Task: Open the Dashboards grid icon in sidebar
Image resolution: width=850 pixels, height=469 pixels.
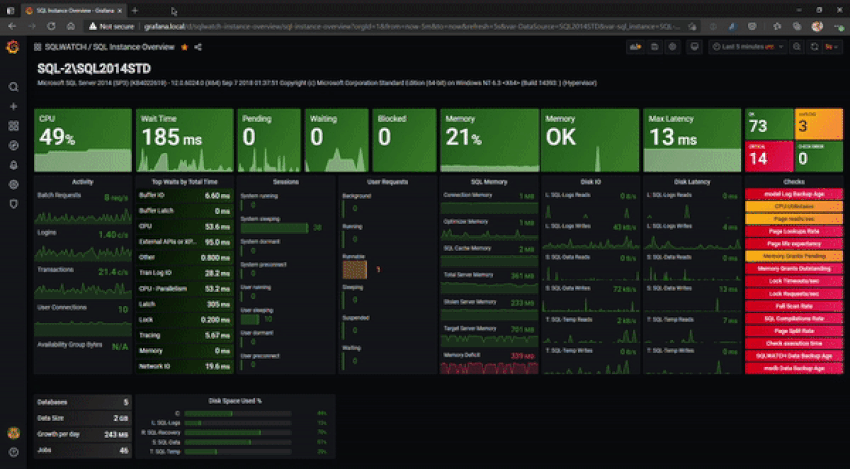Action: coord(13,126)
